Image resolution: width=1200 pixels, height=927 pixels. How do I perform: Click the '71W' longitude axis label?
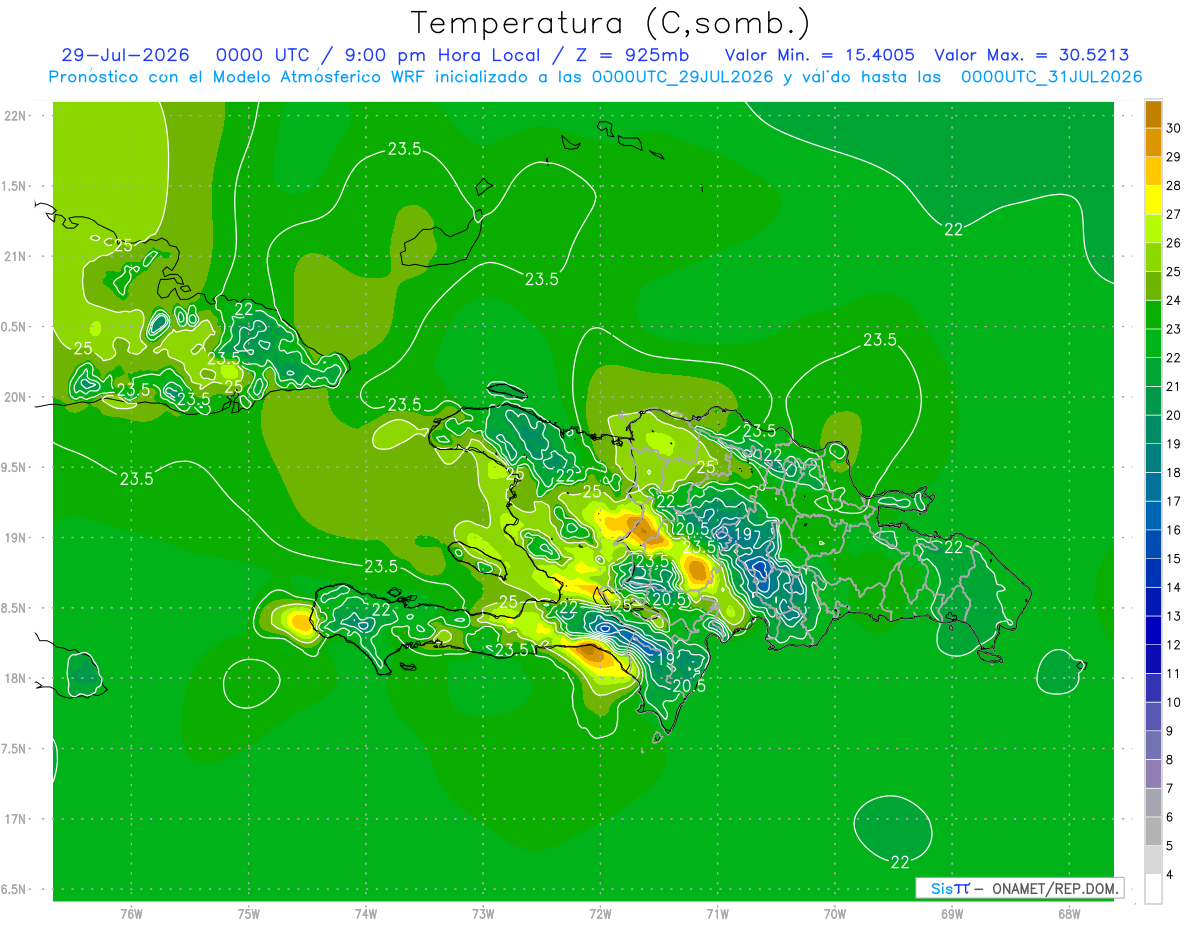[x=717, y=914]
